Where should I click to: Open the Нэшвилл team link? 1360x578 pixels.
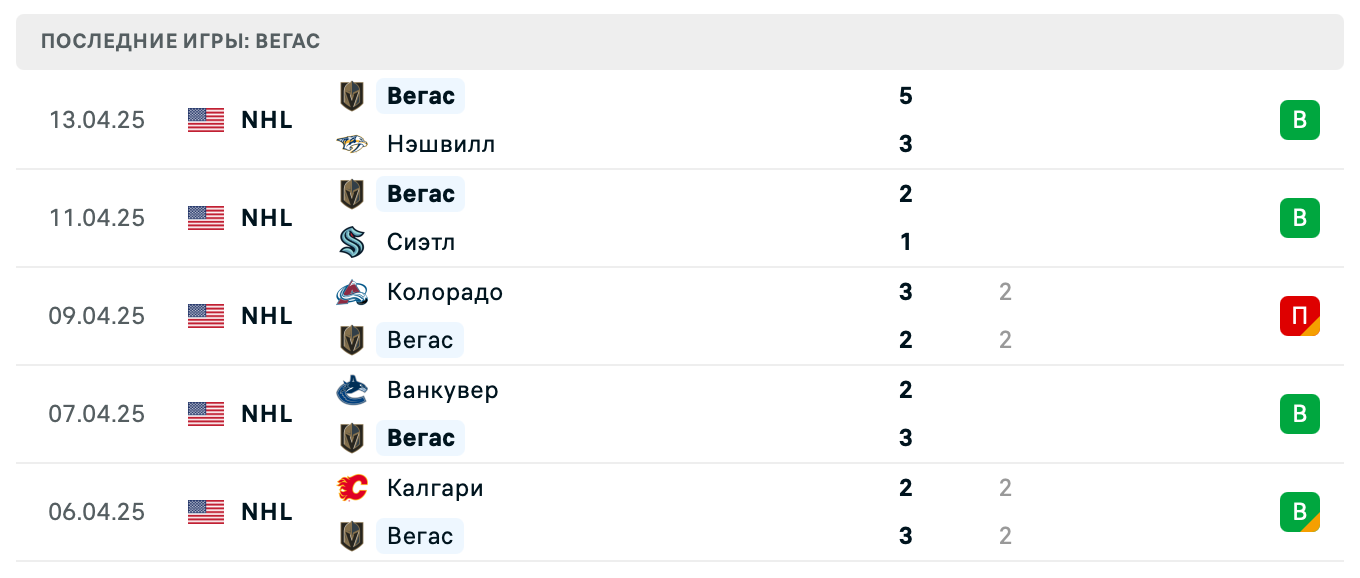click(x=441, y=144)
